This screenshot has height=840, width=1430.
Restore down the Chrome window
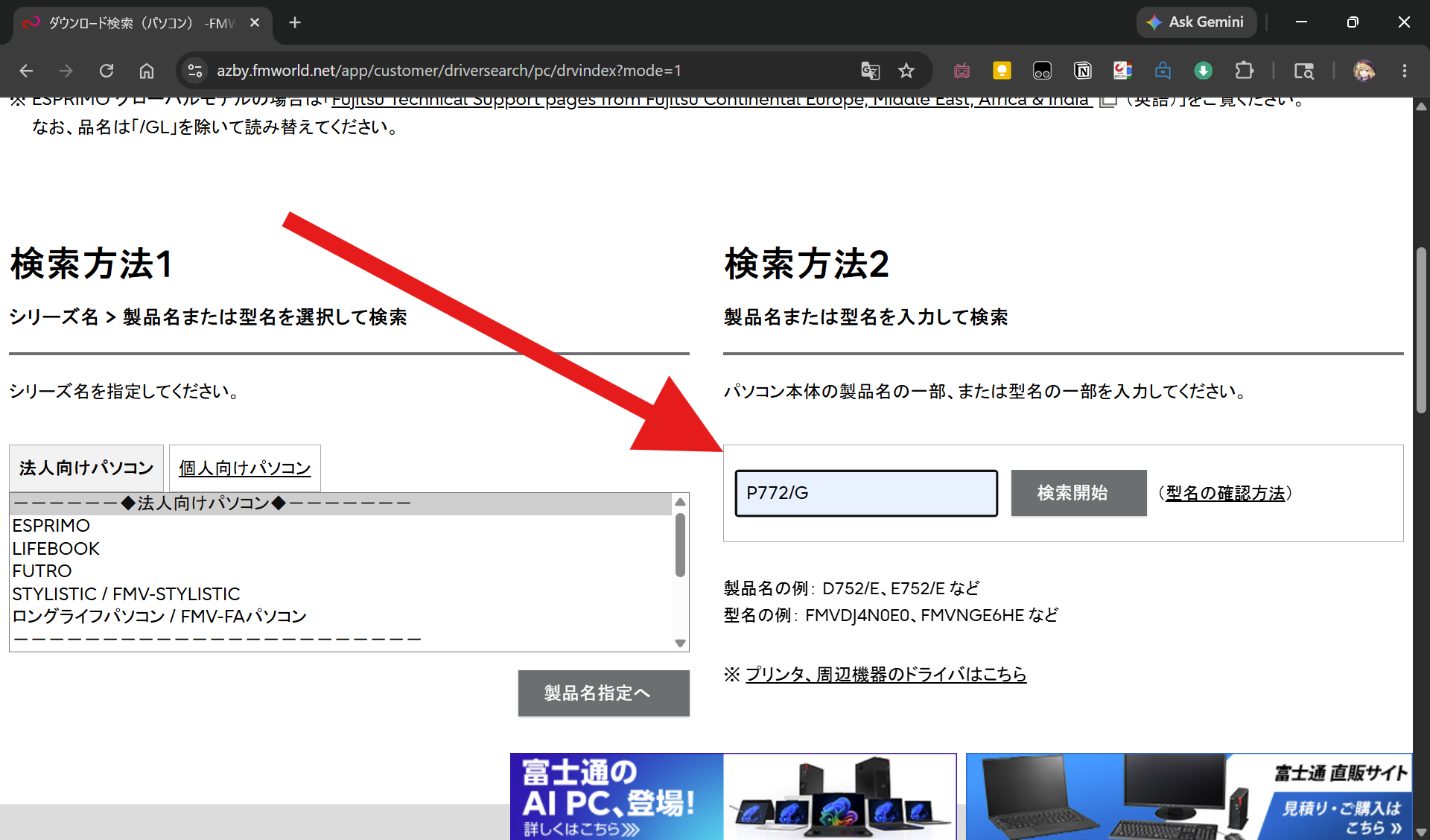[1353, 22]
